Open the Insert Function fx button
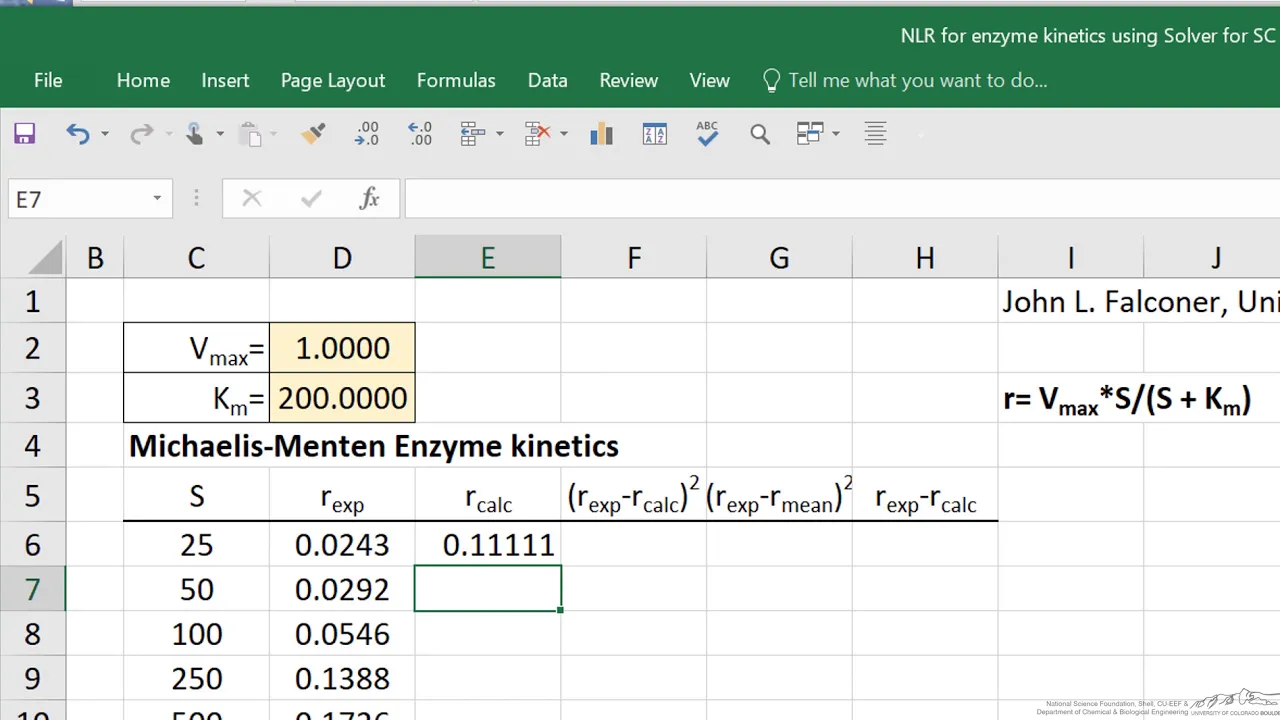This screenshot has height=720, width=1280. point(370,199)
